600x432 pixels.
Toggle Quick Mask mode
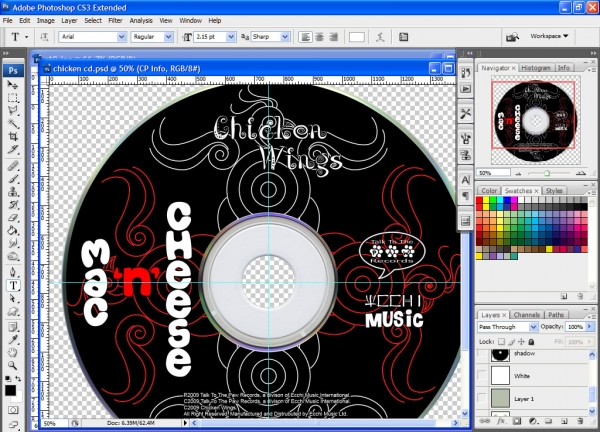13,410
